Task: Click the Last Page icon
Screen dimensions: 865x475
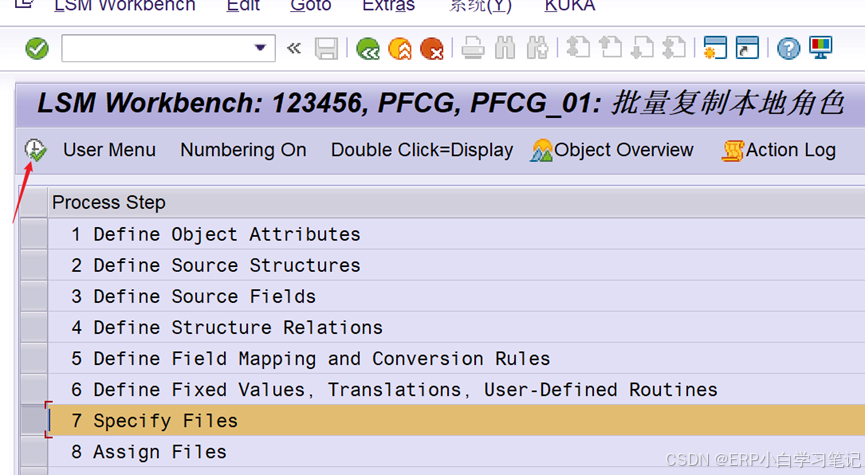Action: (674, 47)
